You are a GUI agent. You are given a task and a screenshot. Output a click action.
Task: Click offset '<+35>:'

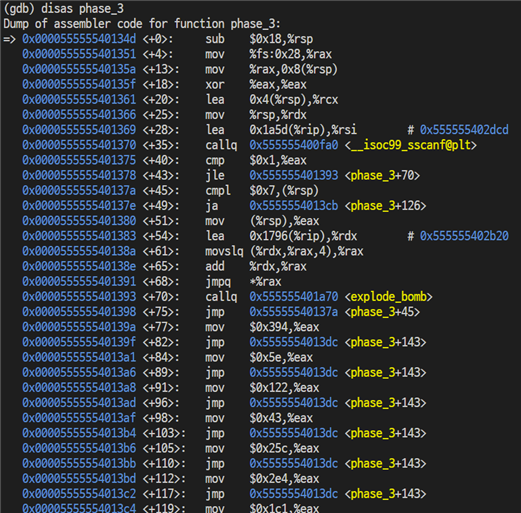click(x=161, y=145)
